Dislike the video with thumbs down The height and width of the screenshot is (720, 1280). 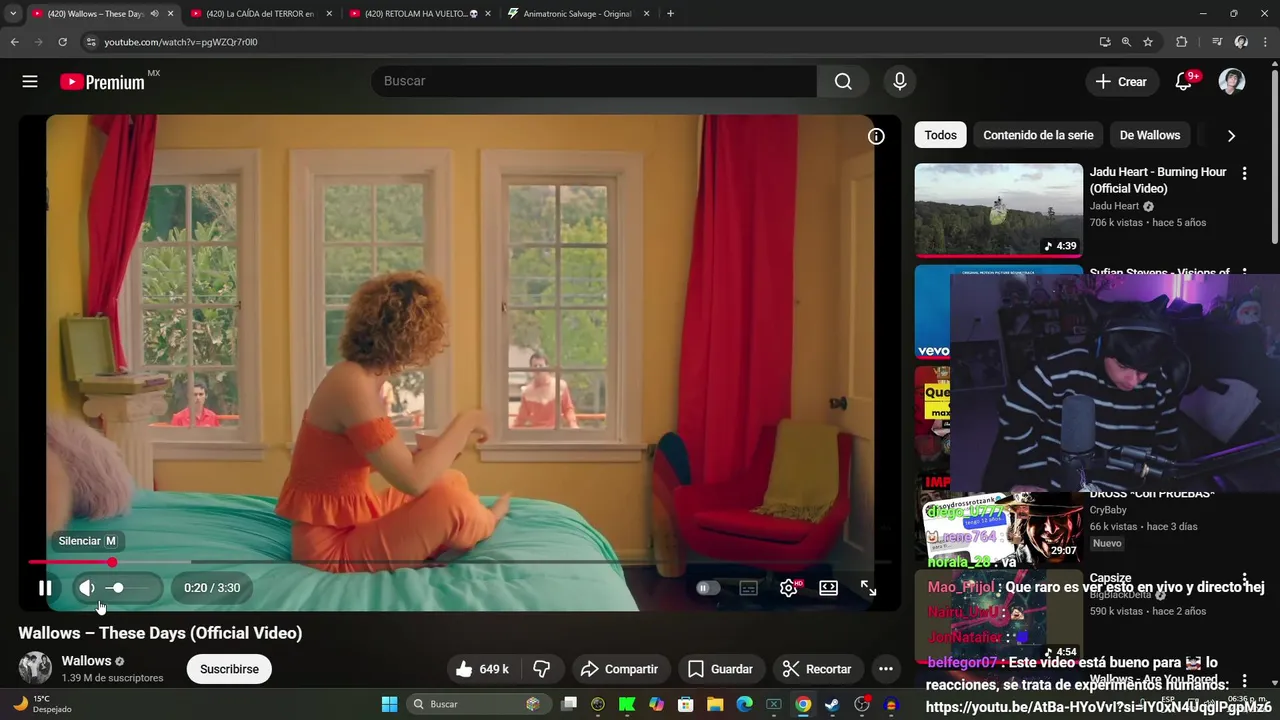point(542,669)
